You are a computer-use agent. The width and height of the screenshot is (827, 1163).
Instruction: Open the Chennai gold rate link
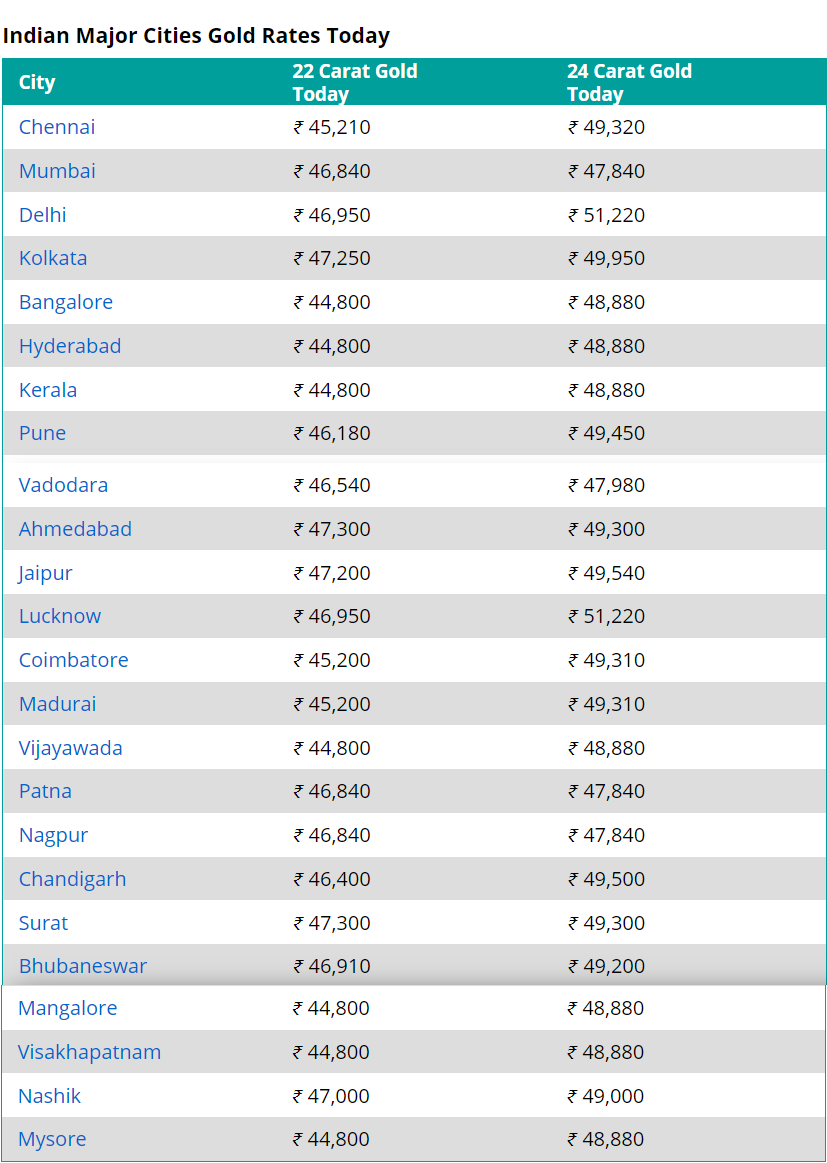click(57, 127)
